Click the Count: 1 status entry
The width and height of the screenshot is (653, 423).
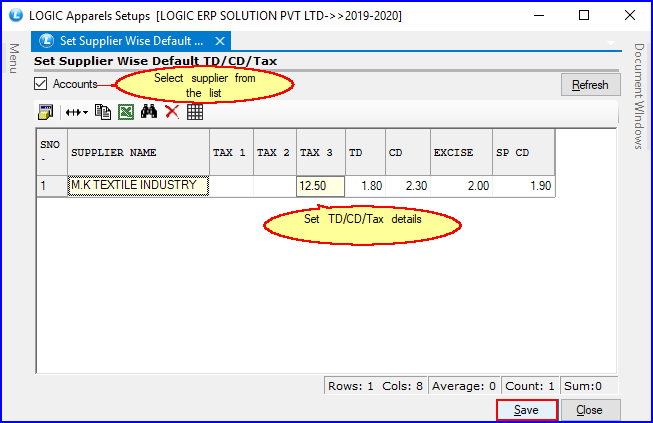(x=530, y=386)
